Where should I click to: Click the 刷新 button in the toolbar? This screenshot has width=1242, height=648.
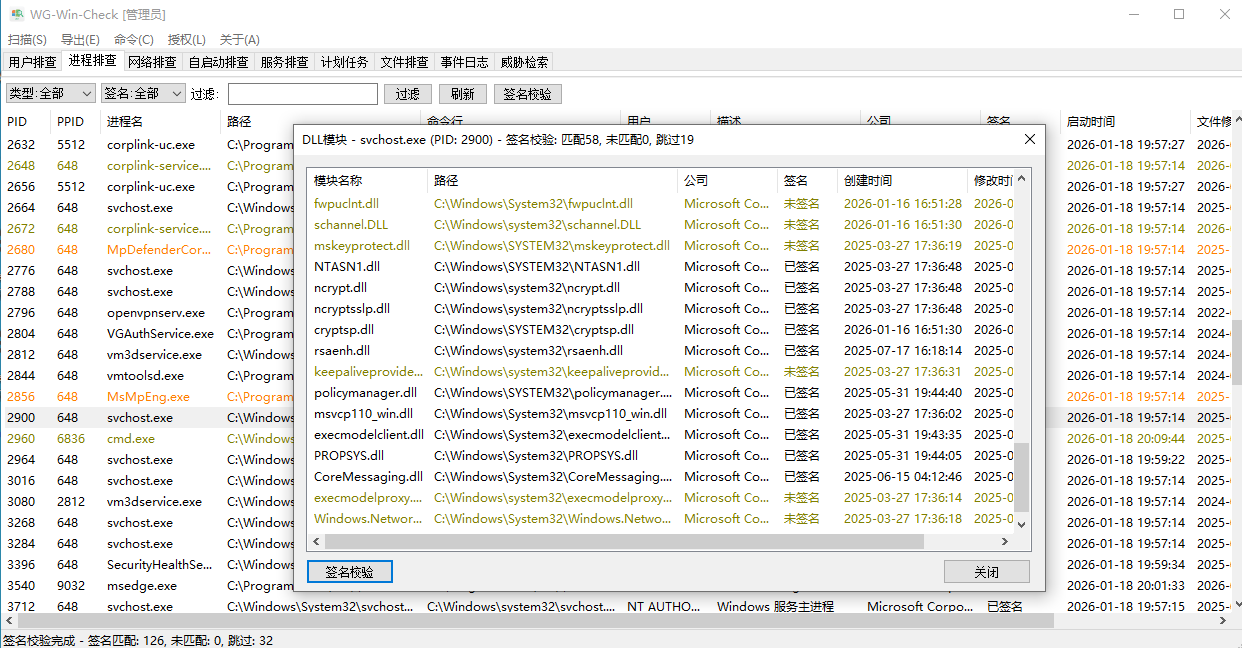(462, 94)
